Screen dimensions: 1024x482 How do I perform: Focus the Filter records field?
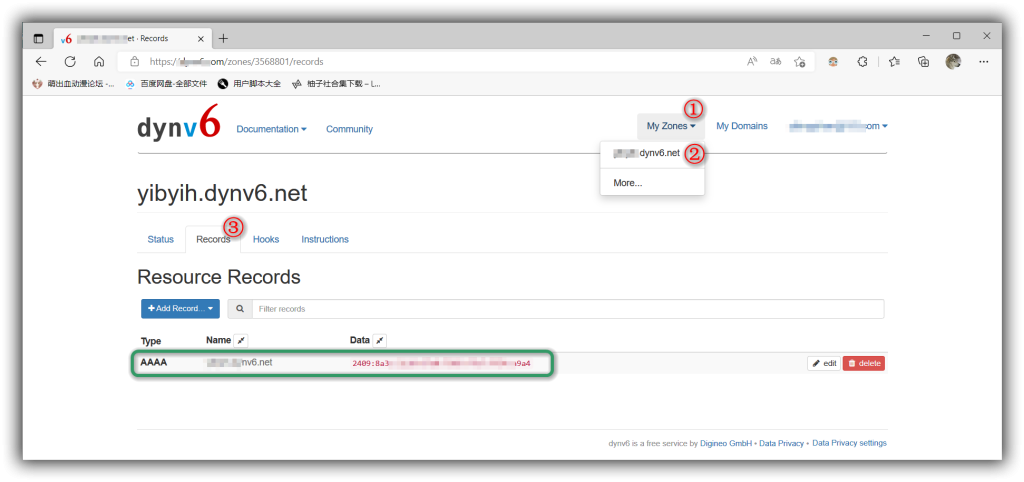pos(568,308)
